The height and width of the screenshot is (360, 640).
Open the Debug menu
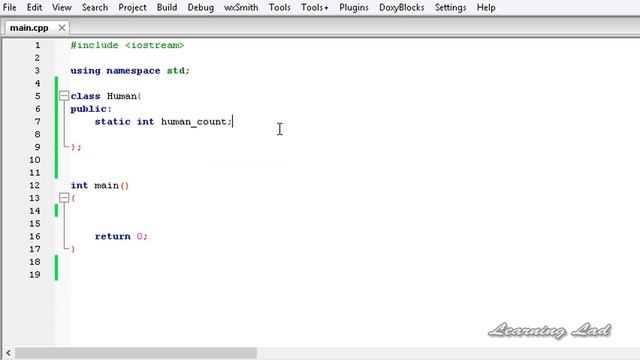(200, 7)
